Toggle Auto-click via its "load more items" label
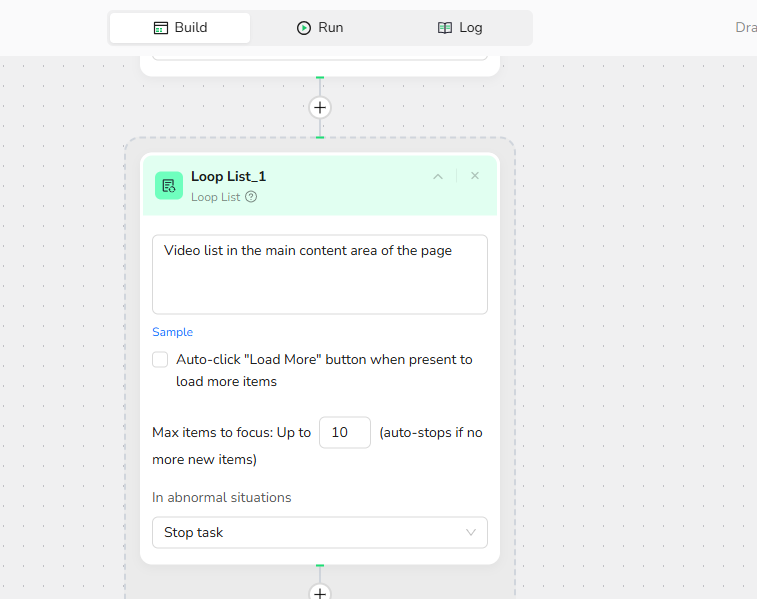The image size is (757, 599). click(226, 381)
